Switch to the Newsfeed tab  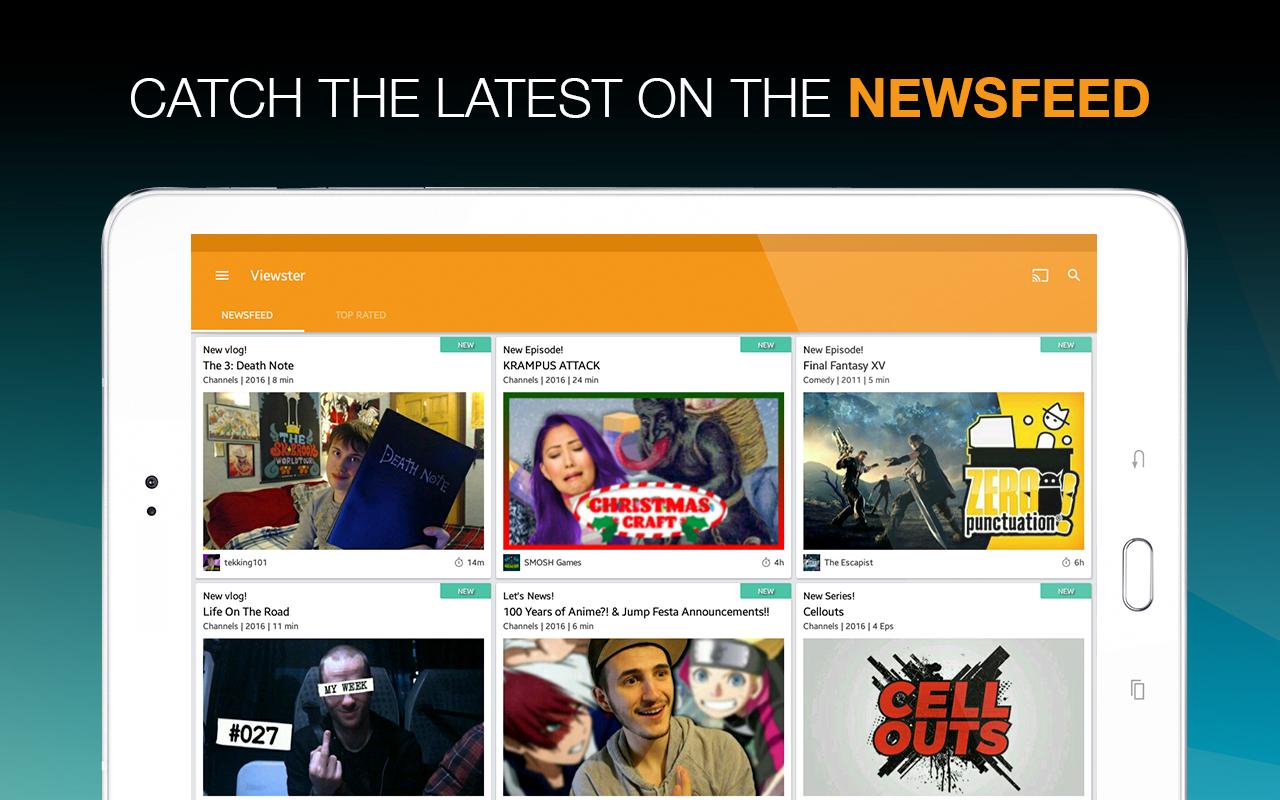click(x=247, y=315)
